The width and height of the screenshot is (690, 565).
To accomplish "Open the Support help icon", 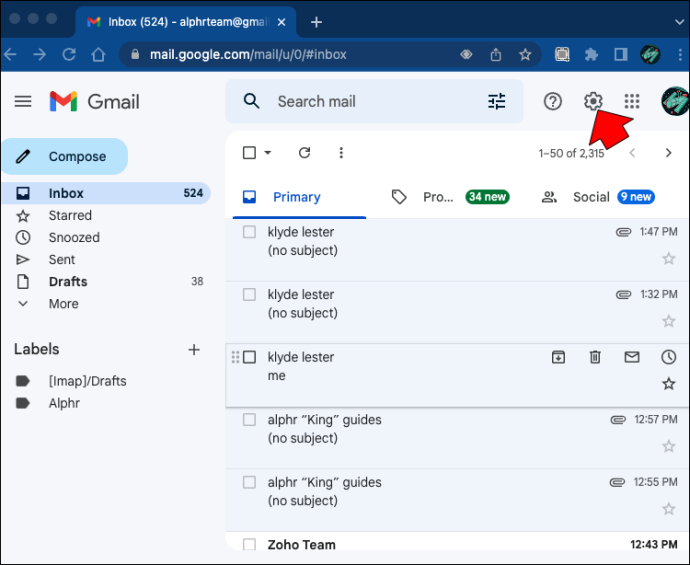I will [552, 102].
